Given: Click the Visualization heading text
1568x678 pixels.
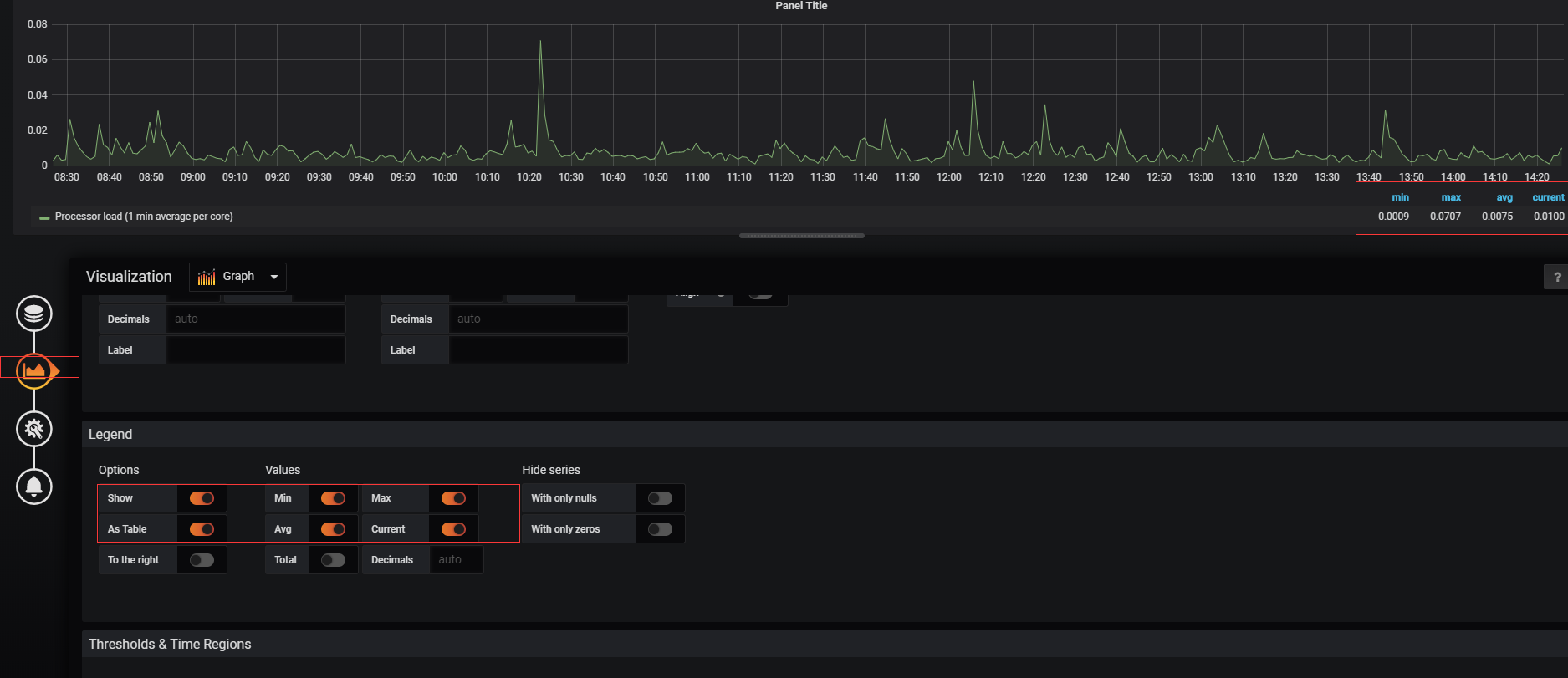Looking at the screenshot, I should click(129, 277).
